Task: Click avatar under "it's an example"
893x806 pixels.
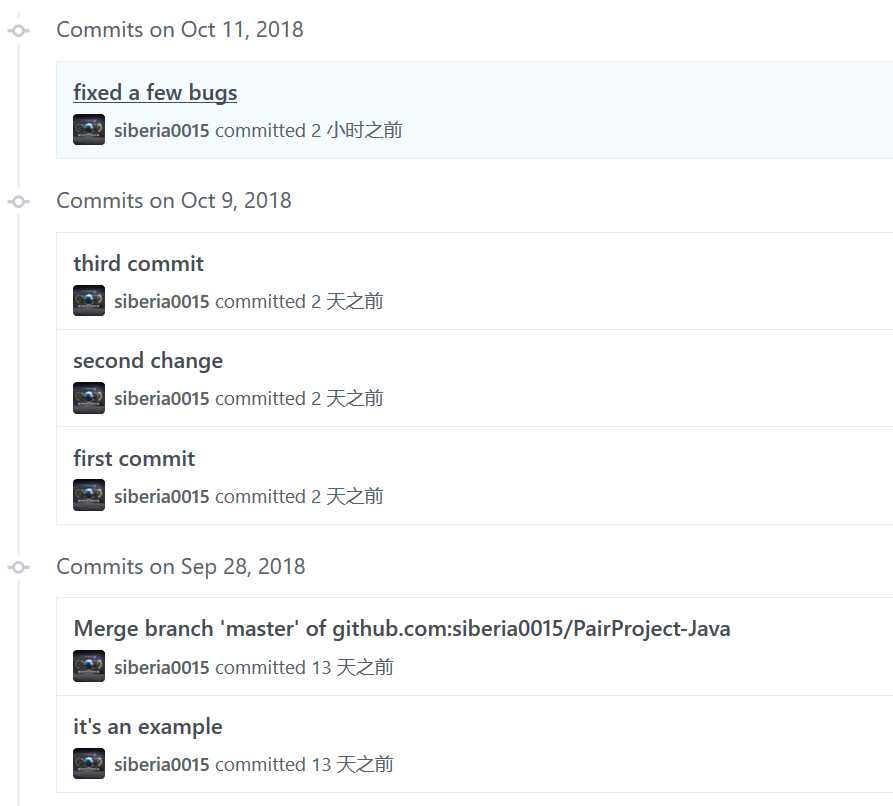Action: click(x=89, y=763)
